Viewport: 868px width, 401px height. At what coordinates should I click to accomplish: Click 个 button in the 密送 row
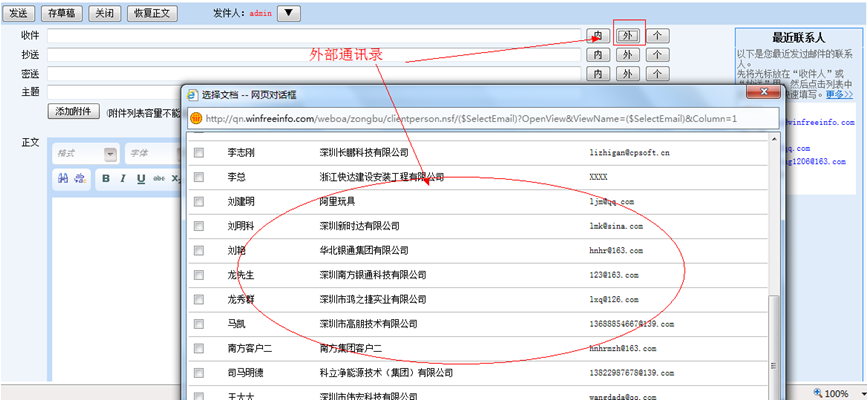(x=658, y=74)
